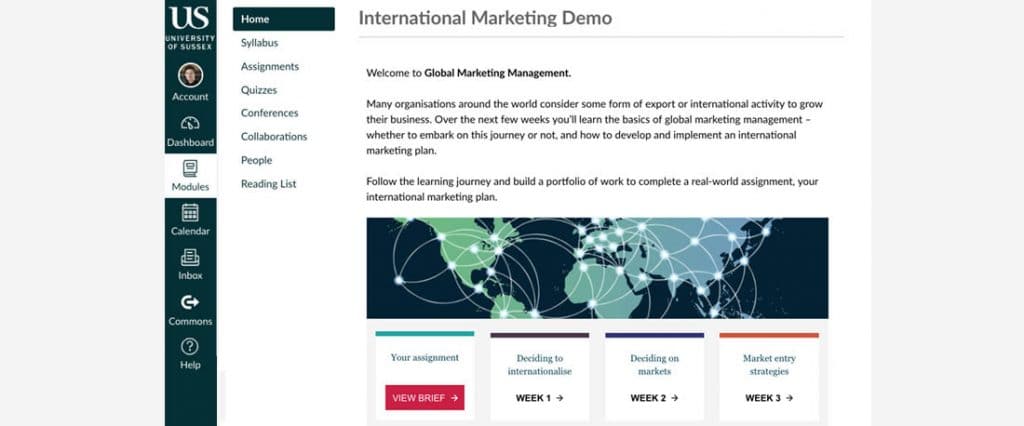Open the Syllabus page
1024x426 pixels.
coord(259,43)
